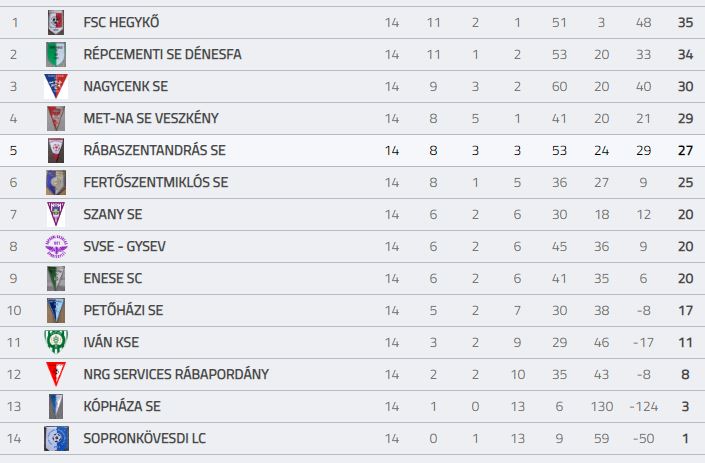
Task: Click the Enese SC green crest
Action: pyautogui.click(x=56, y=278)
